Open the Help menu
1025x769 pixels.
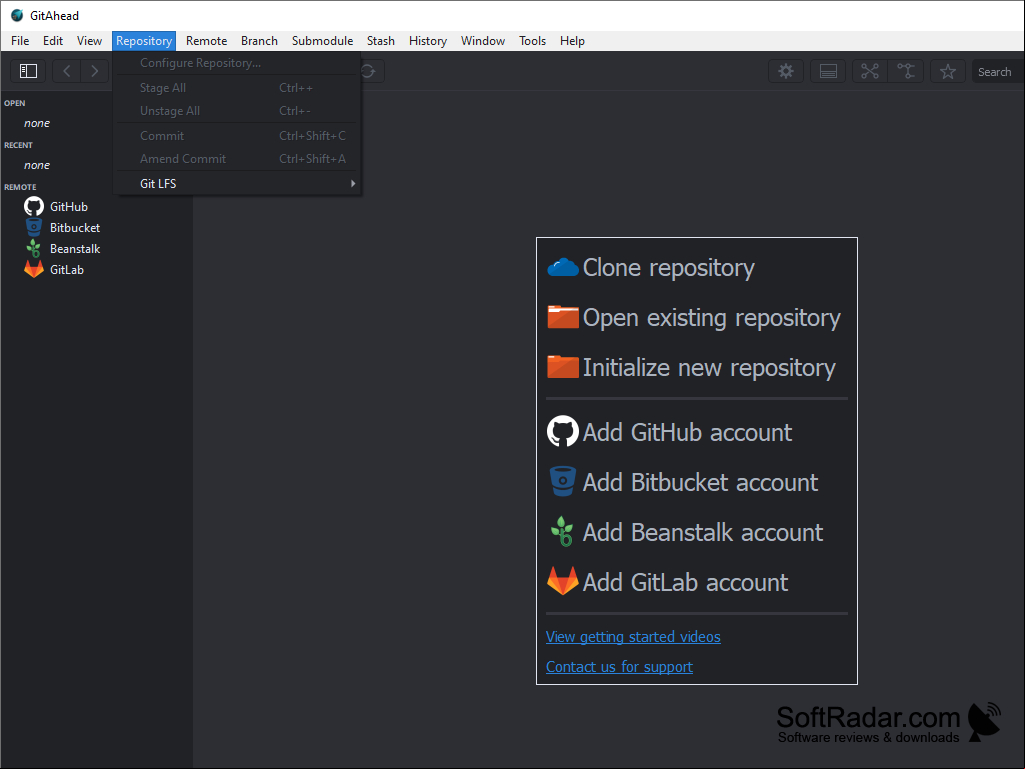click(573, 41)
